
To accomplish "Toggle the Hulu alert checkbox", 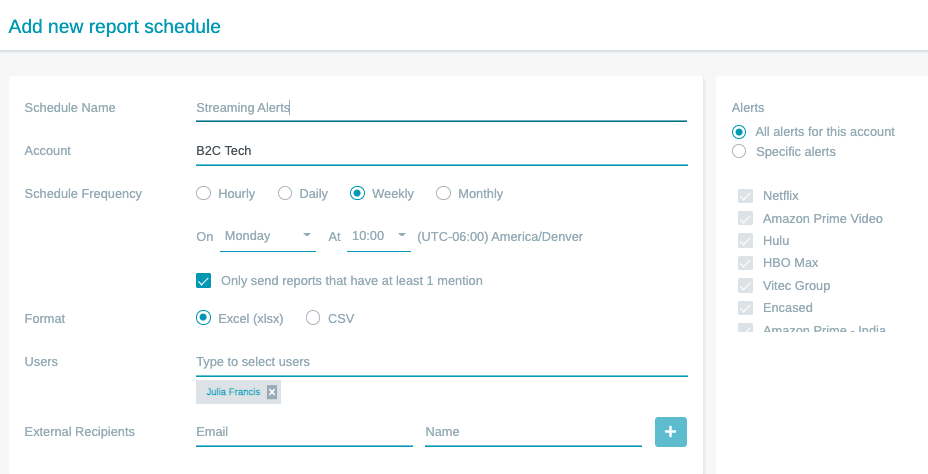I will click(x=745, y=241).
